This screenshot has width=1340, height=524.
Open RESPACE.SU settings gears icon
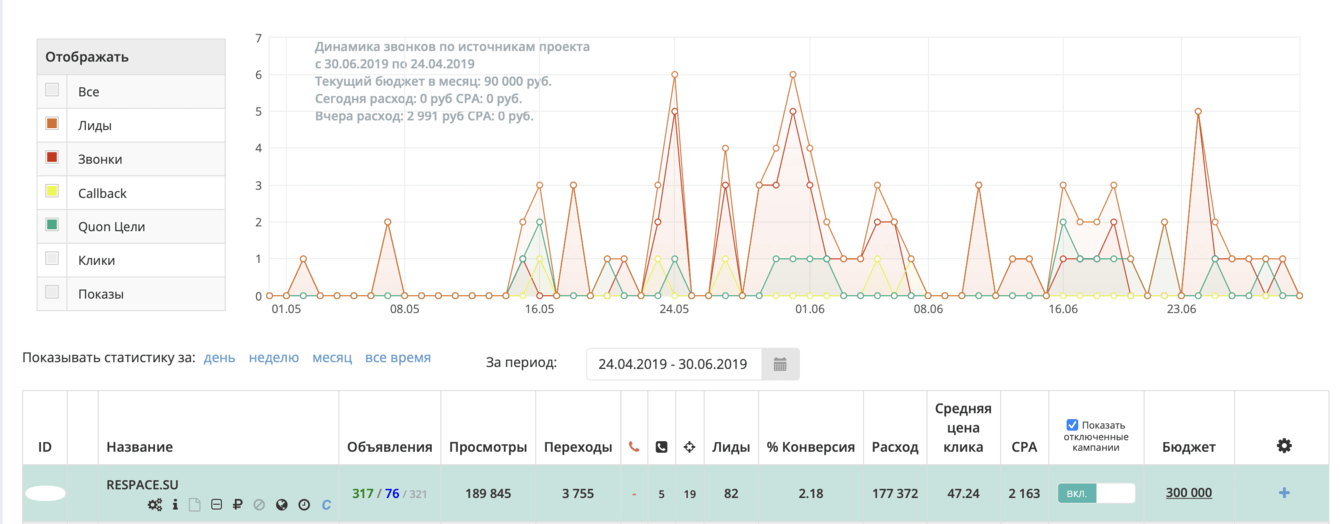155,505
